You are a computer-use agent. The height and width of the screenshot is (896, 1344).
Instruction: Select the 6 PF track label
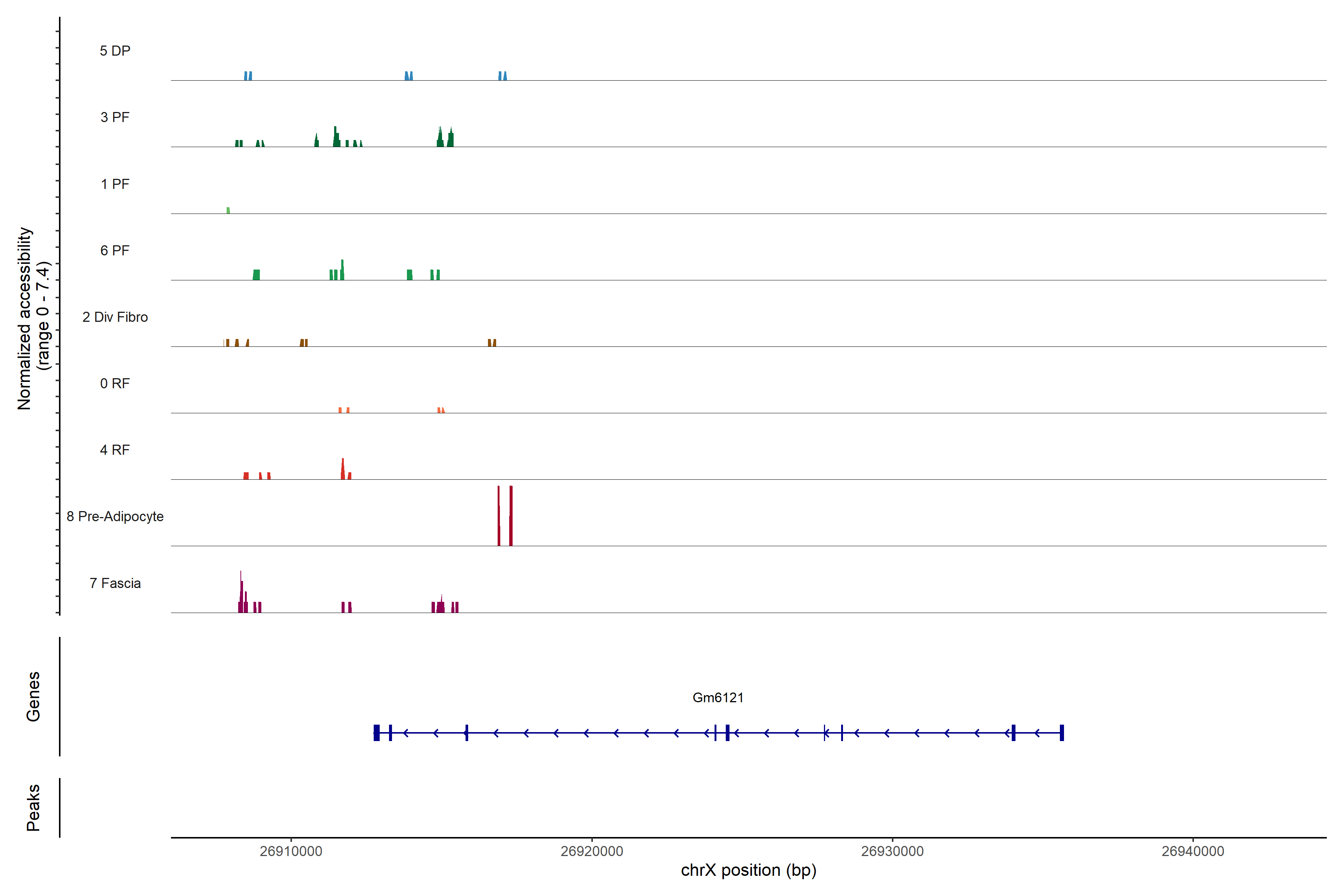coord(115,250)
